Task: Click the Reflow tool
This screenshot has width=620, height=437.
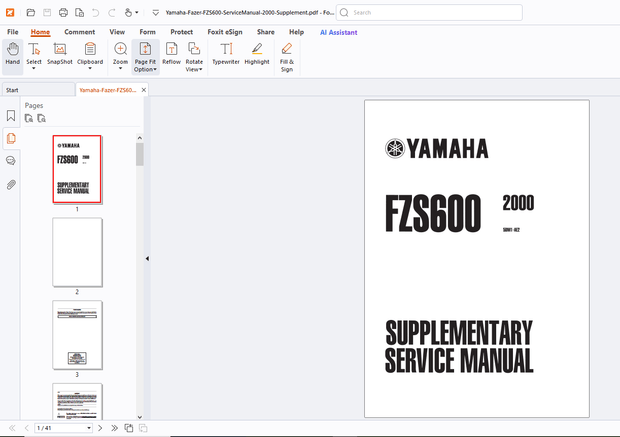Action: (172, 54)
